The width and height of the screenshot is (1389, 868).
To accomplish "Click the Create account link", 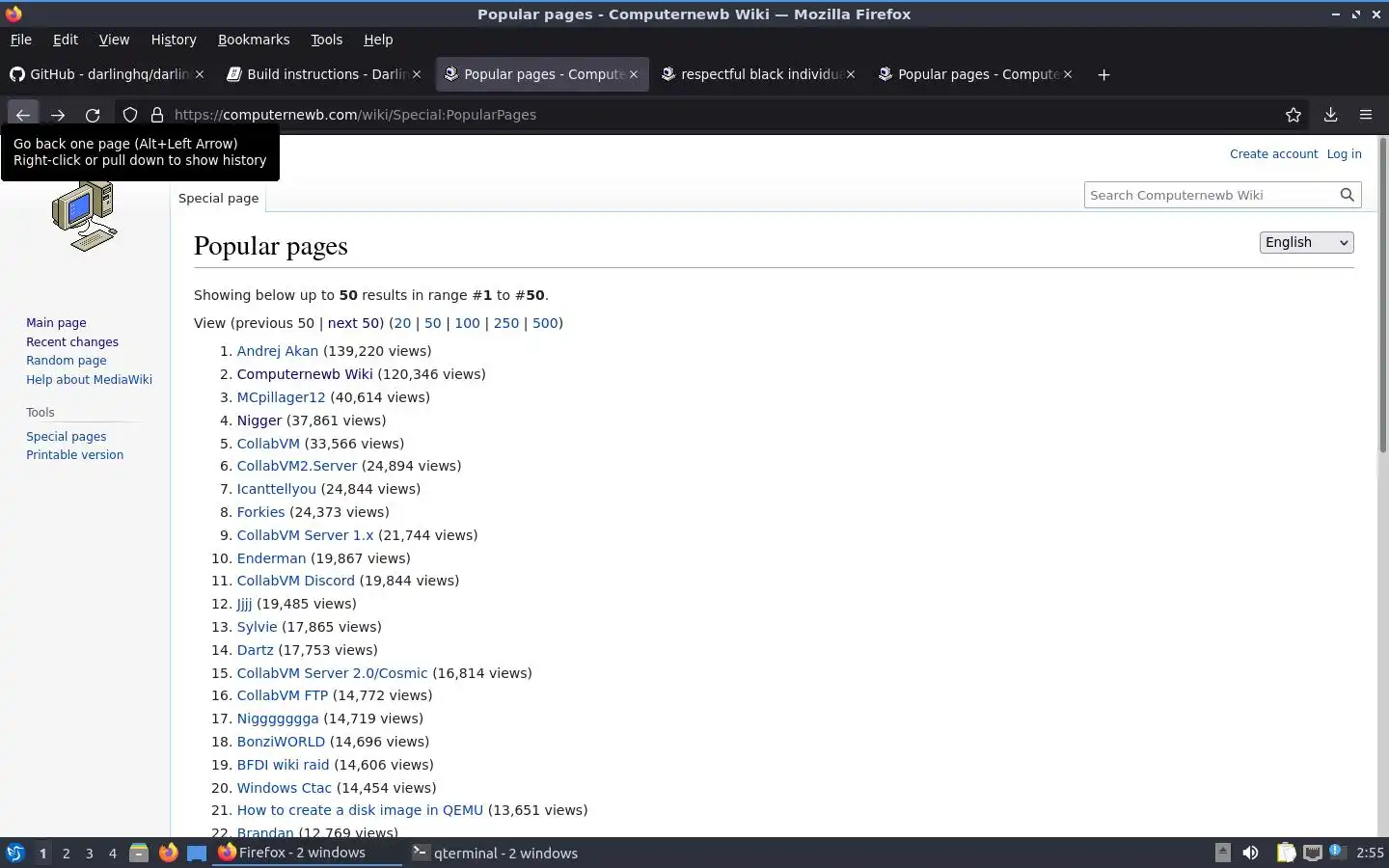I will pyautogui.click(x=1273, y=153).
